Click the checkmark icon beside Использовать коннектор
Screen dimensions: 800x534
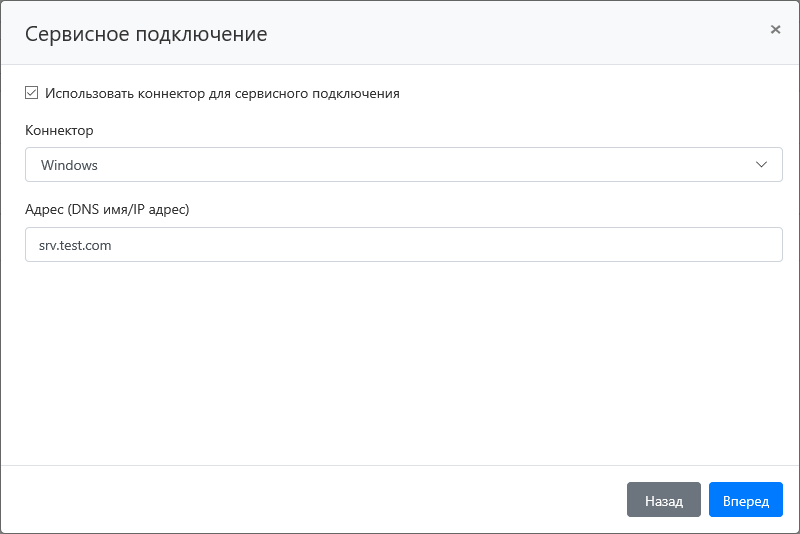coord(31,93)
